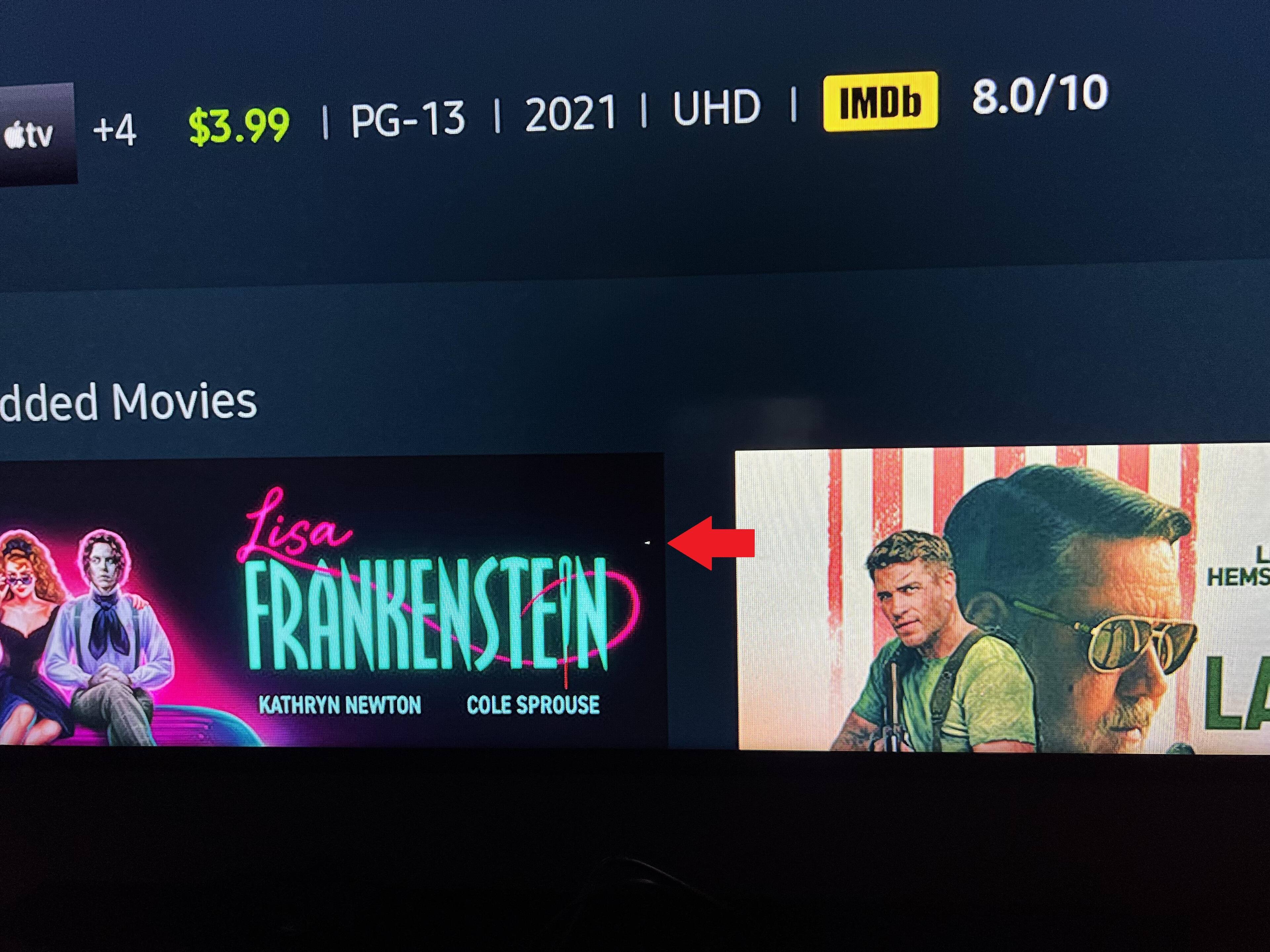Click the Cole Sprouse name on poster

533,705
